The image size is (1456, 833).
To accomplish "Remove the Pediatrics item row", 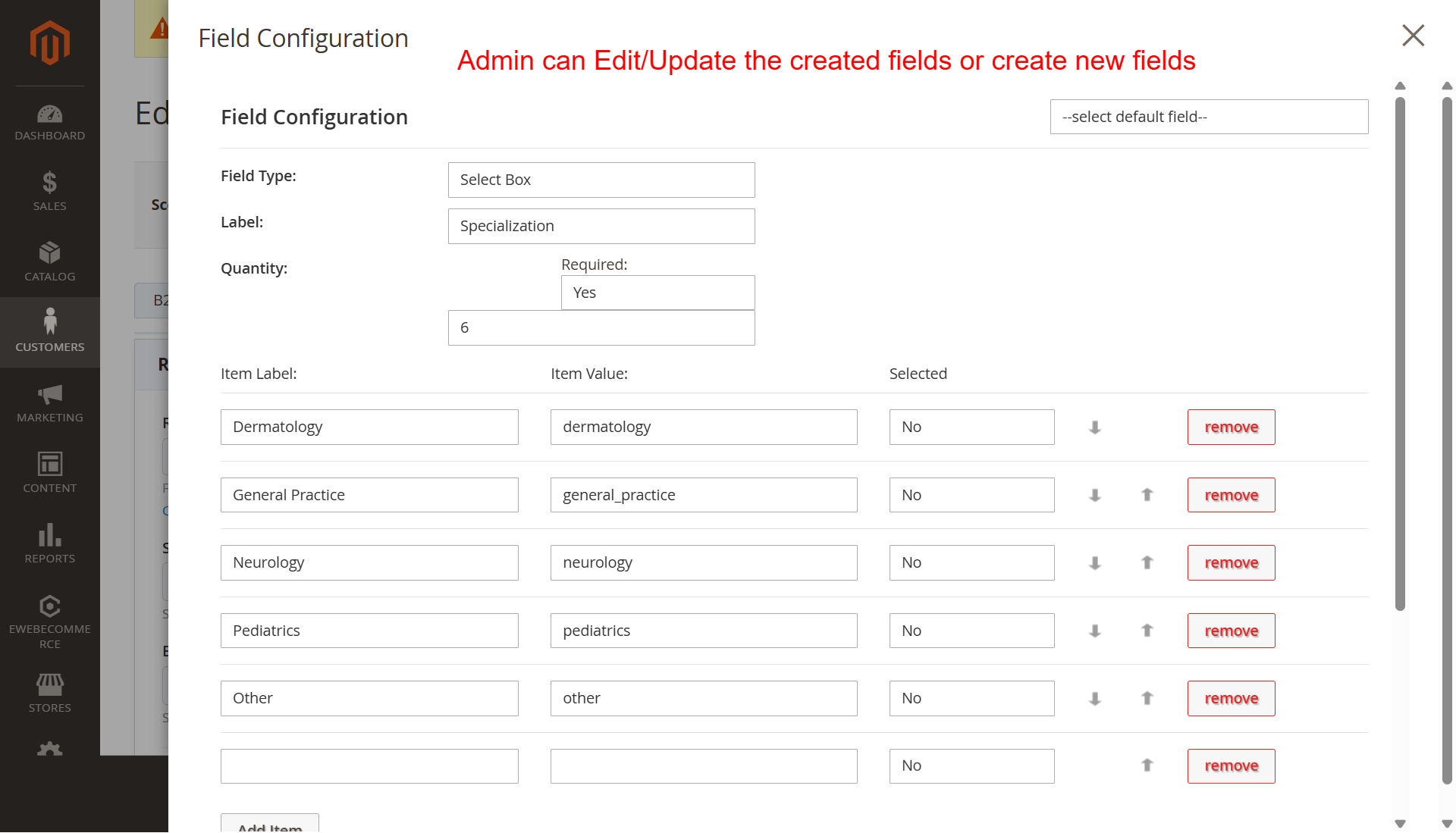I will click(1231, 631).
